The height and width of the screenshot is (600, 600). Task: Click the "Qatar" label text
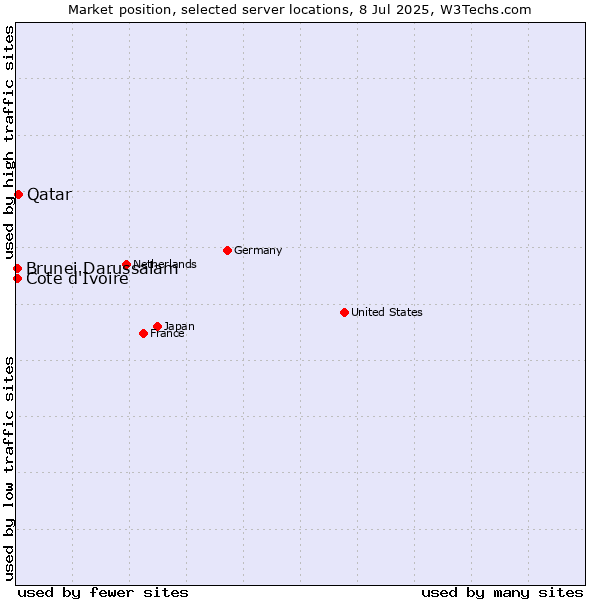pyautogui.click(x=50, y=195)
